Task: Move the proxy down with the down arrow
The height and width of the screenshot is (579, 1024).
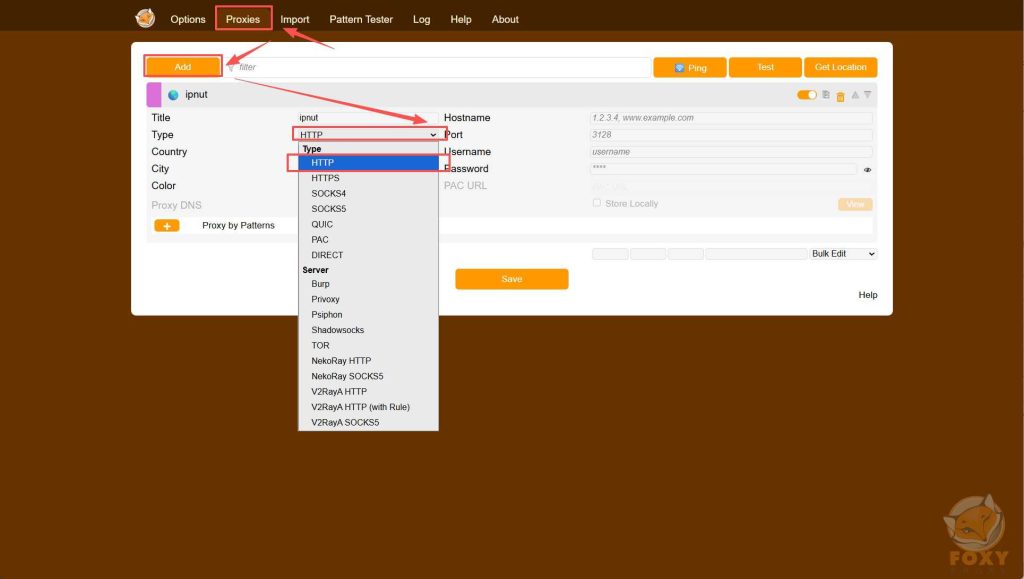Action: coord(867,95)
